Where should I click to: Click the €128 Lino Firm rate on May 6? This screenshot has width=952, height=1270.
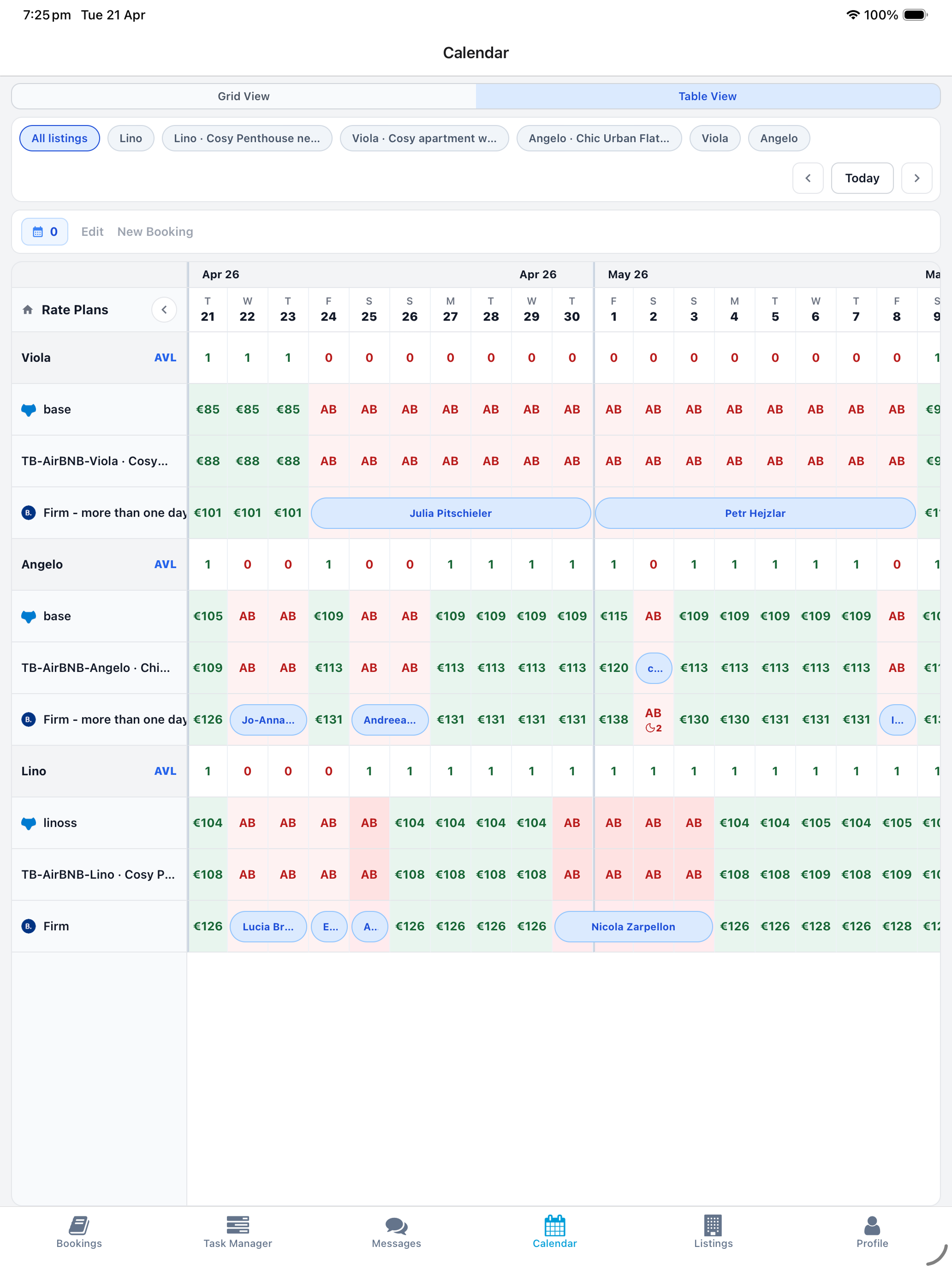click(815, 926)
